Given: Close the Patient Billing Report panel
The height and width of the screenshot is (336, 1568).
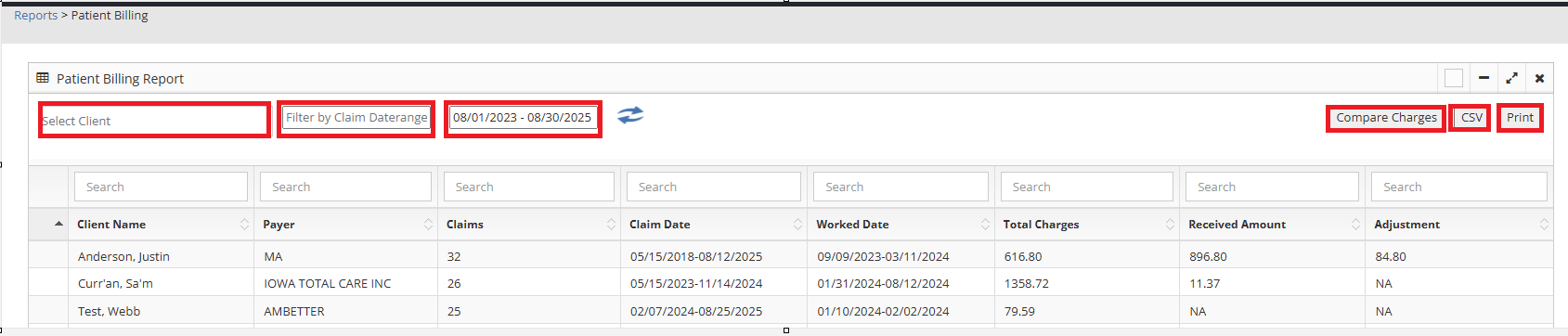Looking at the screenshot, I should [1539, 79].
